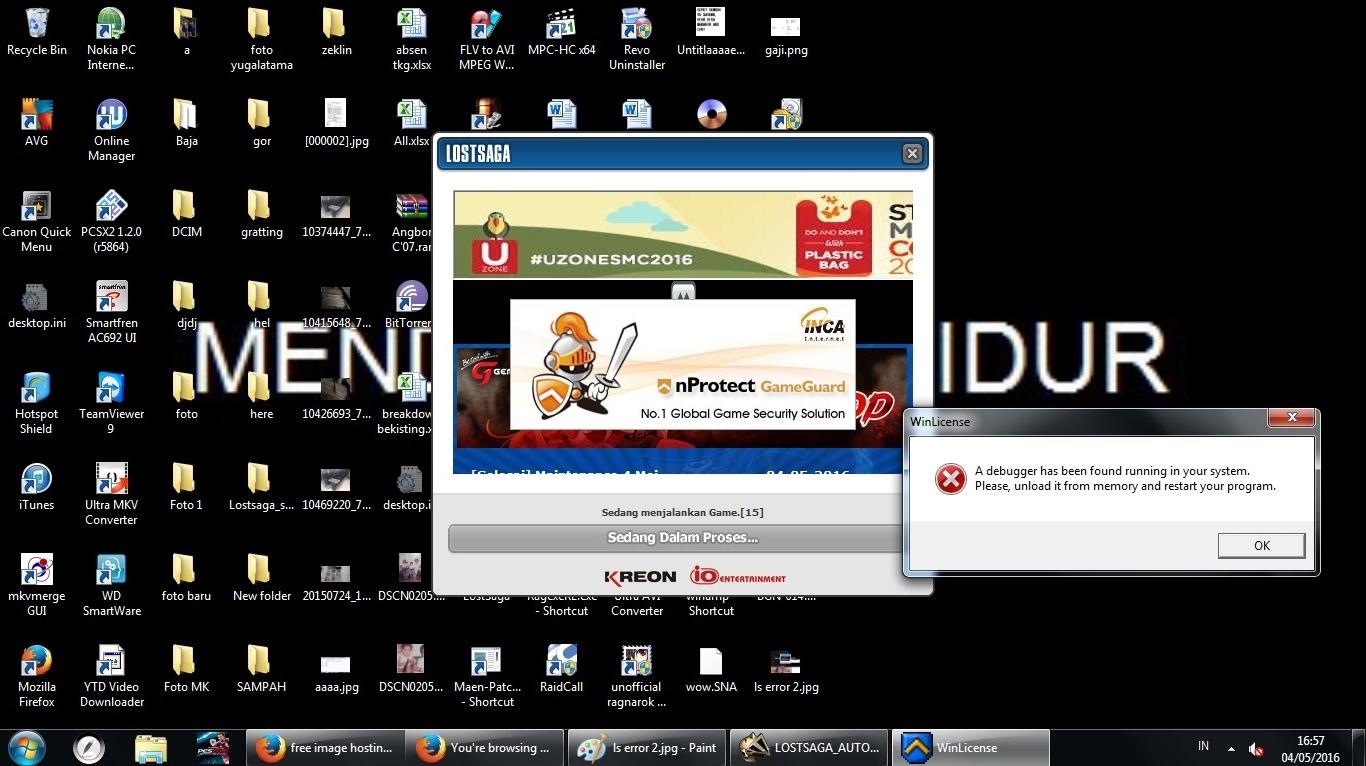Select the TeamViewer 9 desktop icon
1366x766 pixels.
pos(111,403)
